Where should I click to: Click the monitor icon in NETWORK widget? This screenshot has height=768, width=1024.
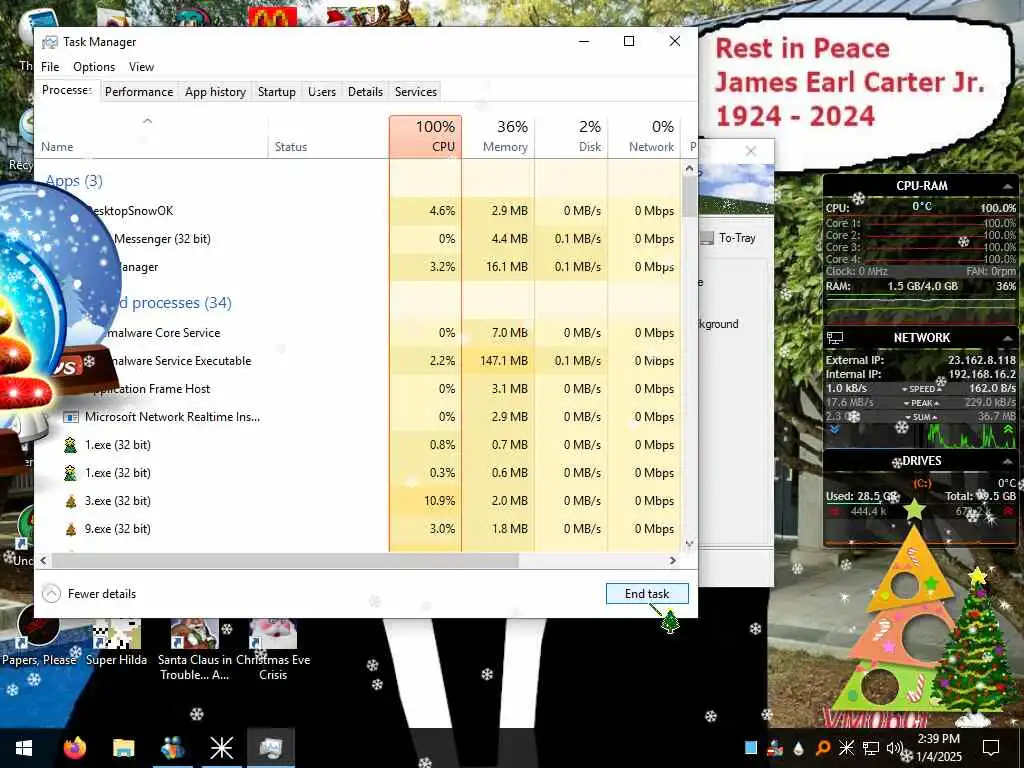click(x=835, y=338)
